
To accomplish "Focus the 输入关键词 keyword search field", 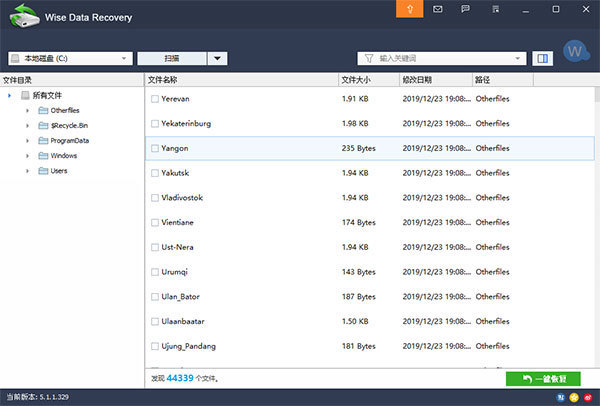I will [x=442, y=59].
